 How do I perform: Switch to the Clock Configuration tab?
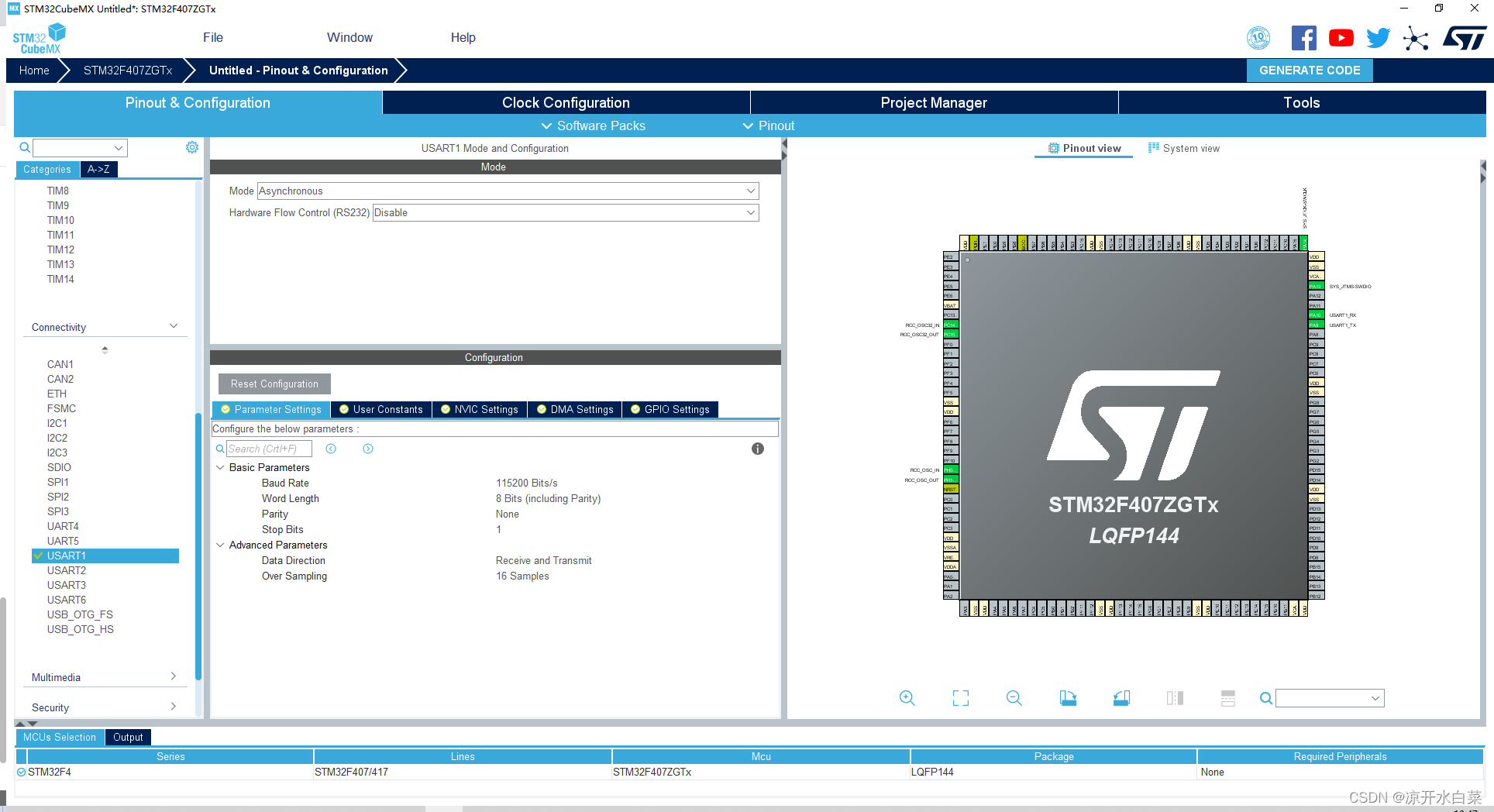click(566, 102)
